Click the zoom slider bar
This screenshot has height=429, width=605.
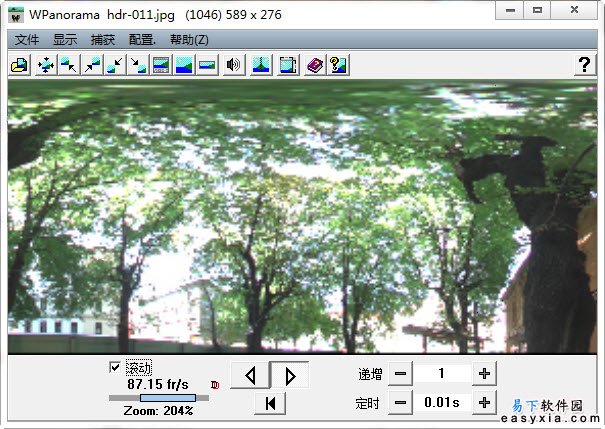click(160, 397)
